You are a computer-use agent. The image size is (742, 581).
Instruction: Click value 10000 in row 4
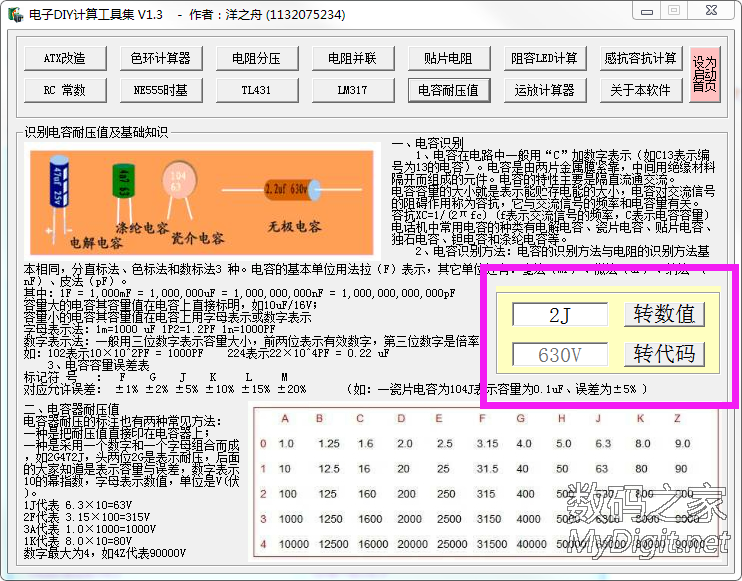293,544
